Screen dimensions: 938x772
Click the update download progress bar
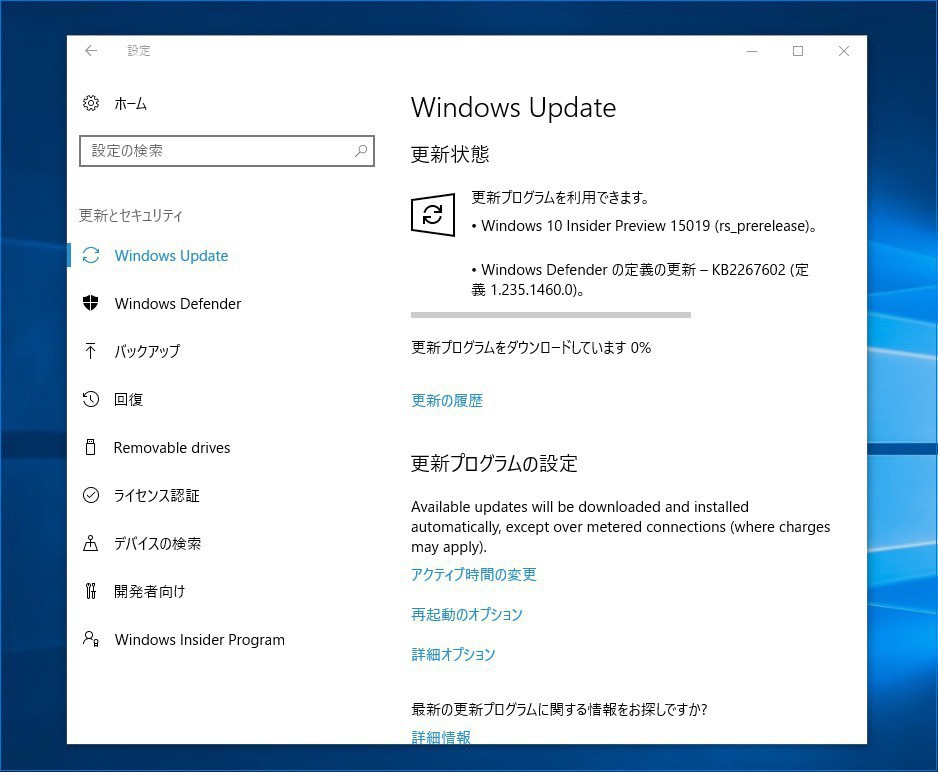click(551, 315)
